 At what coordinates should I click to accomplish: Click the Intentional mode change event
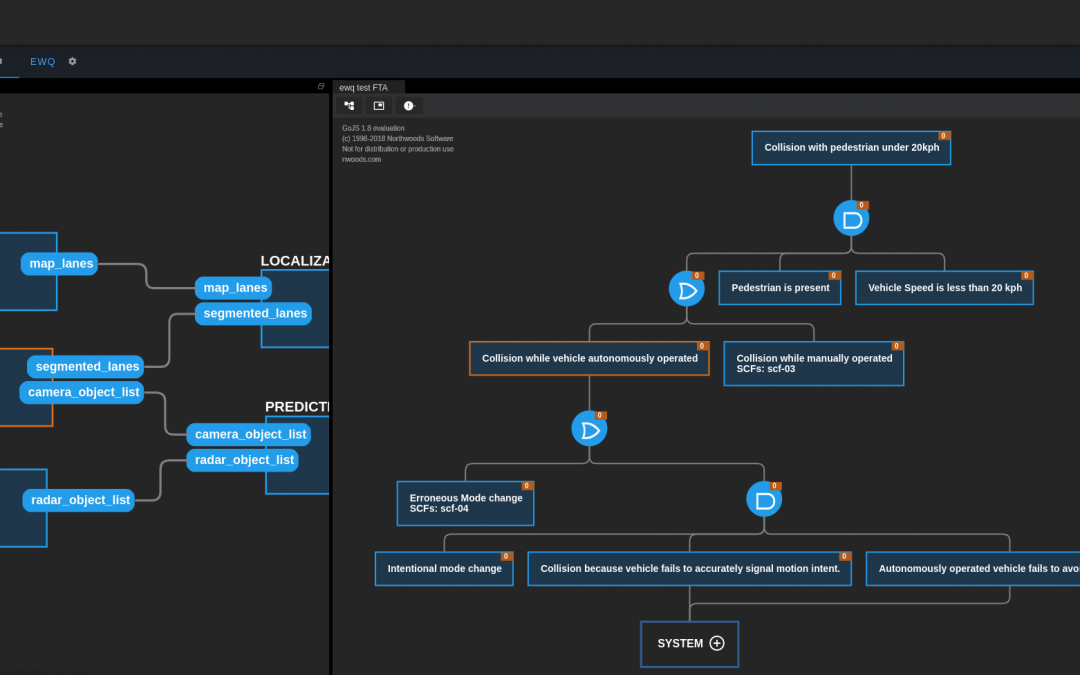(444, 569)
